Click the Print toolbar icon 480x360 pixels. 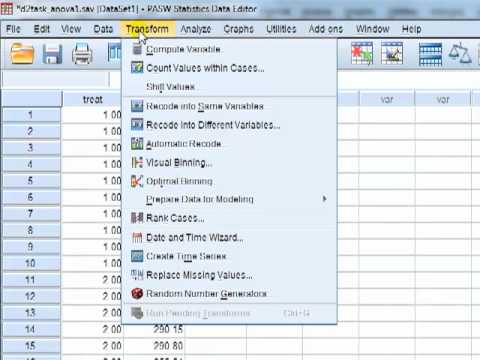(82, 54)
